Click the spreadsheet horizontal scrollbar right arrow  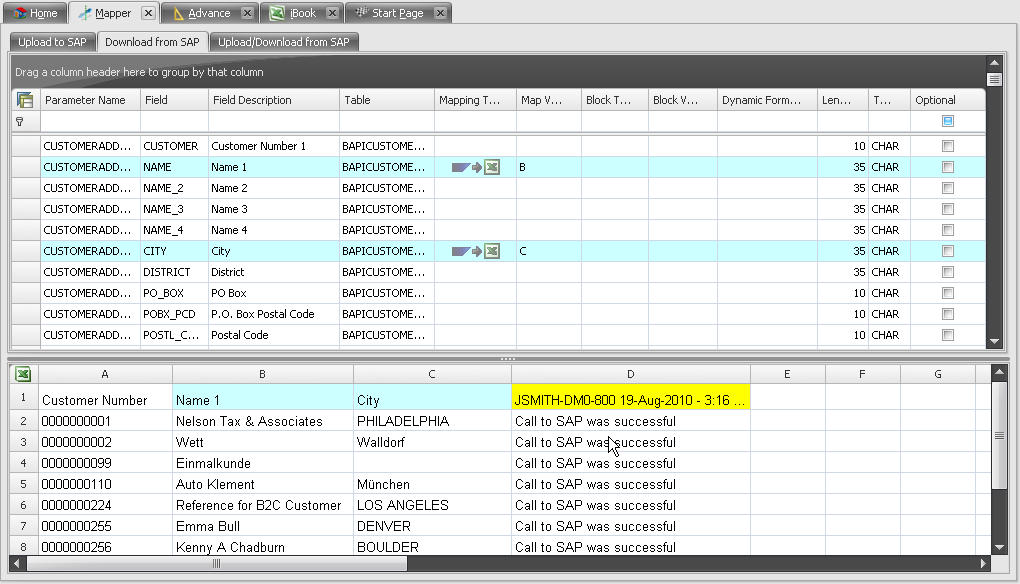(982, 564)
